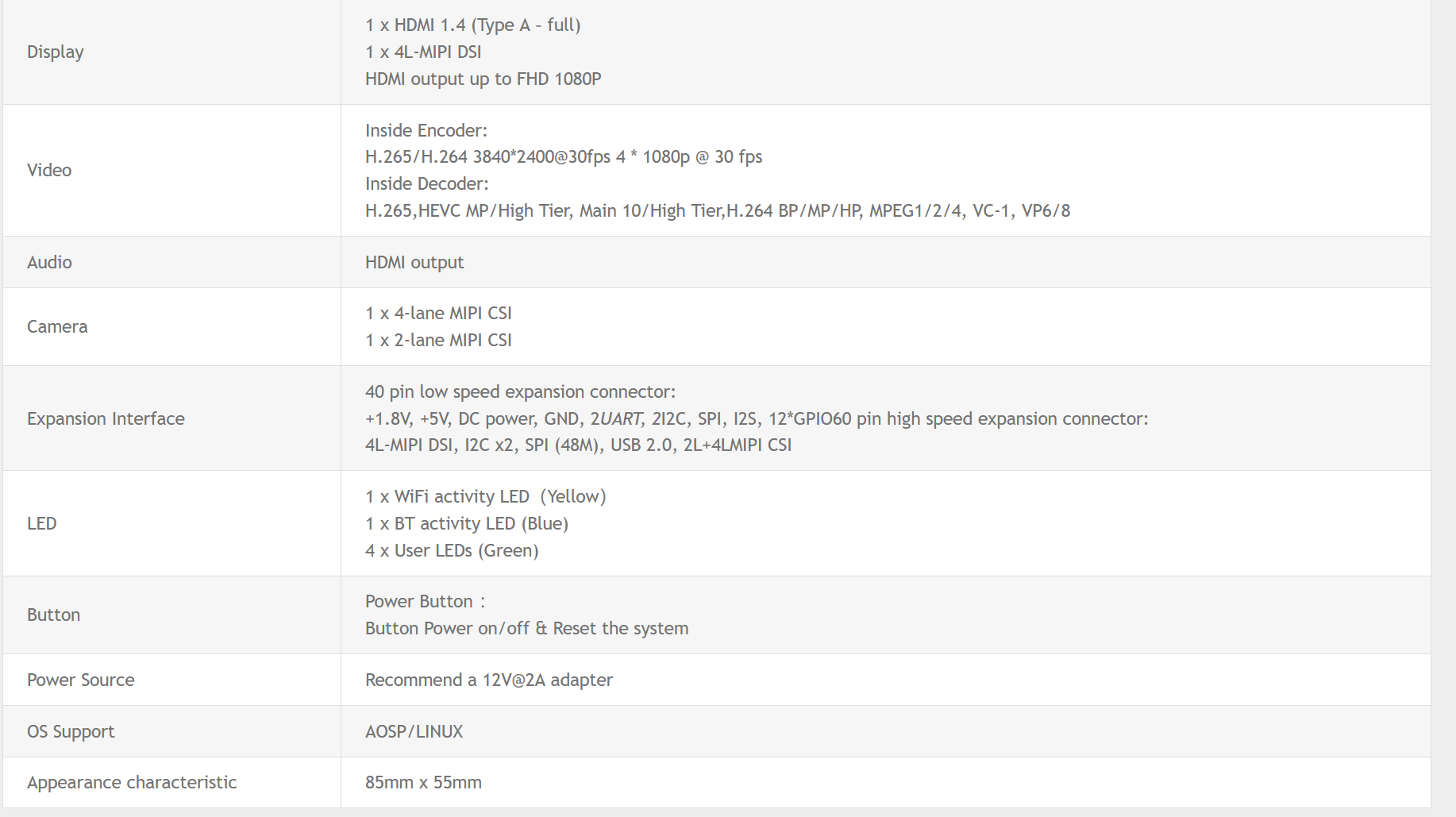Viewport: 1456px width, 817px height.
Task: Click the Power Source row label
Action: (80, 680)
